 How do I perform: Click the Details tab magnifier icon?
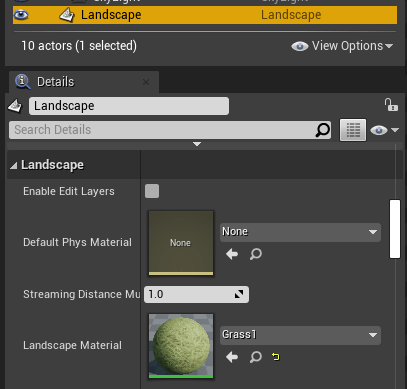[23, 82]
